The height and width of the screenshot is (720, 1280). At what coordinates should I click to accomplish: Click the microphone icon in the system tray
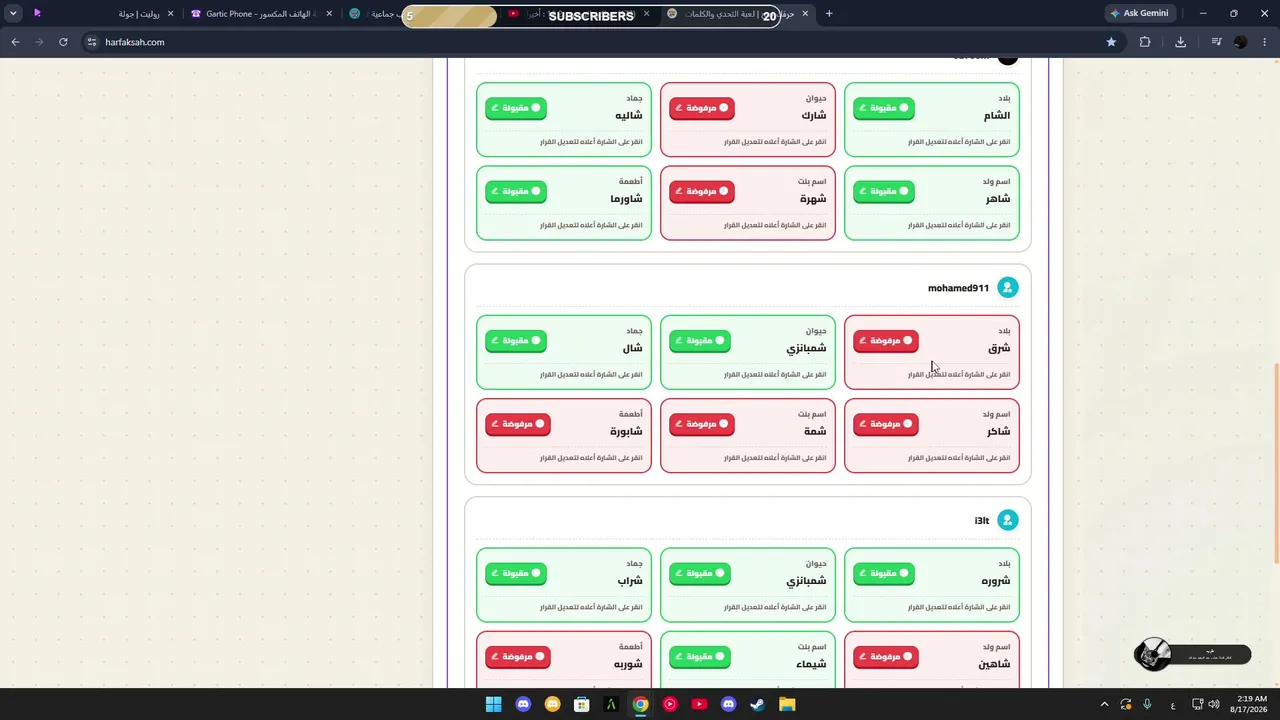tap(1148, 704)
